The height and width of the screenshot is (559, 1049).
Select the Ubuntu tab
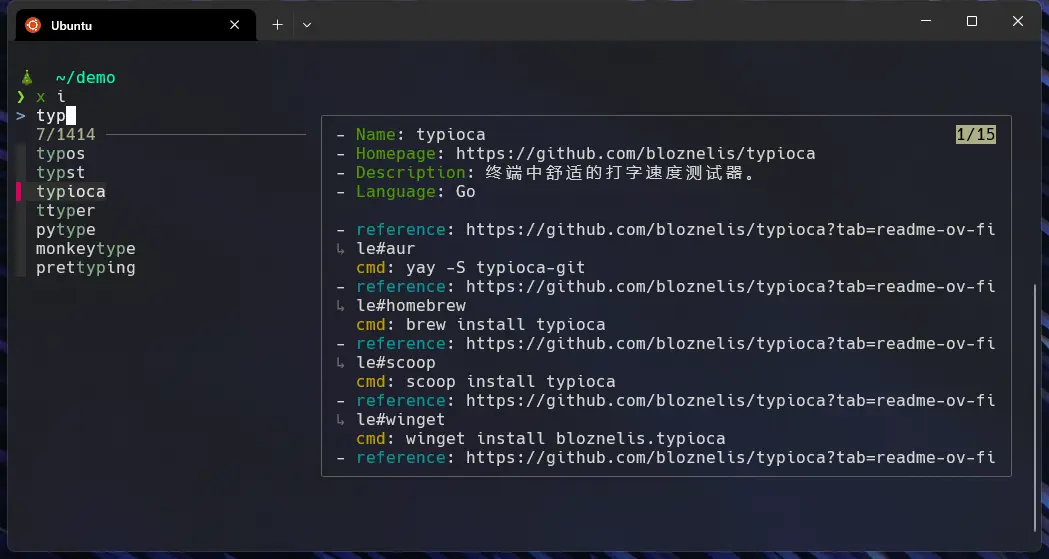click(x=136, y=25)
